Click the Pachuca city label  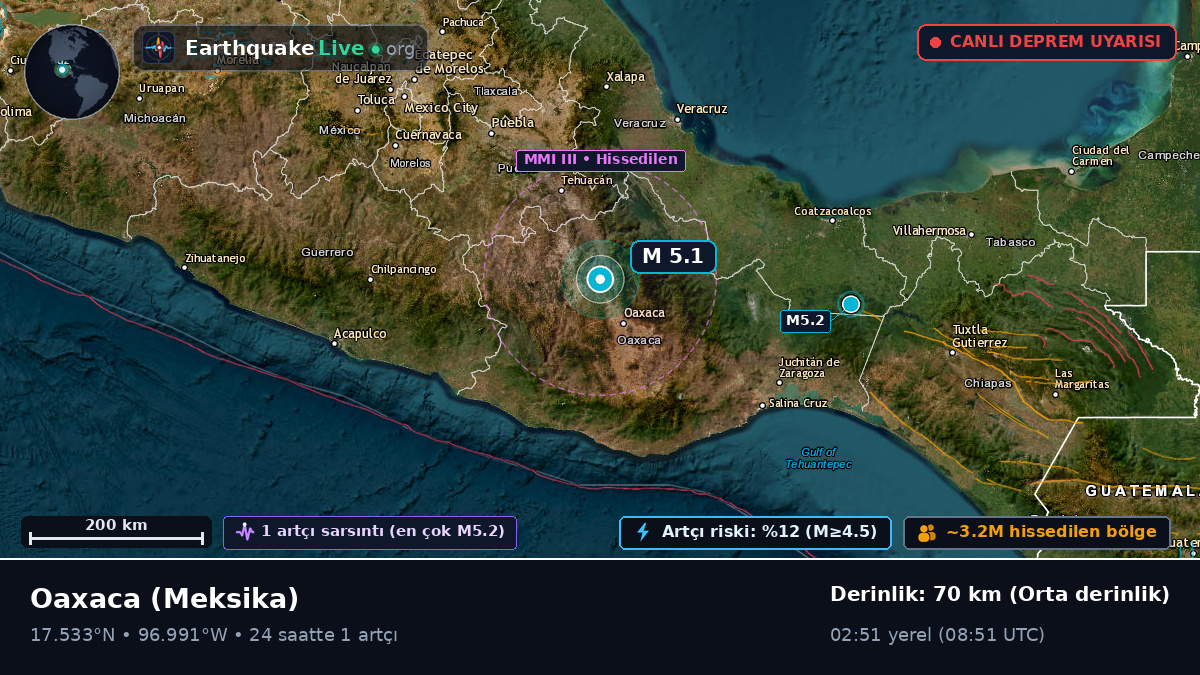coord(463,21)
